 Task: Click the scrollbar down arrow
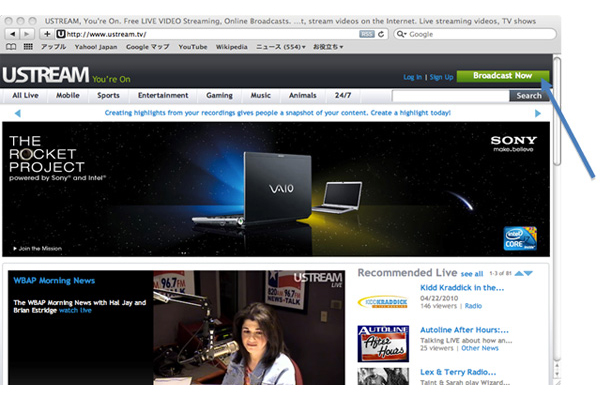(557, 374)
